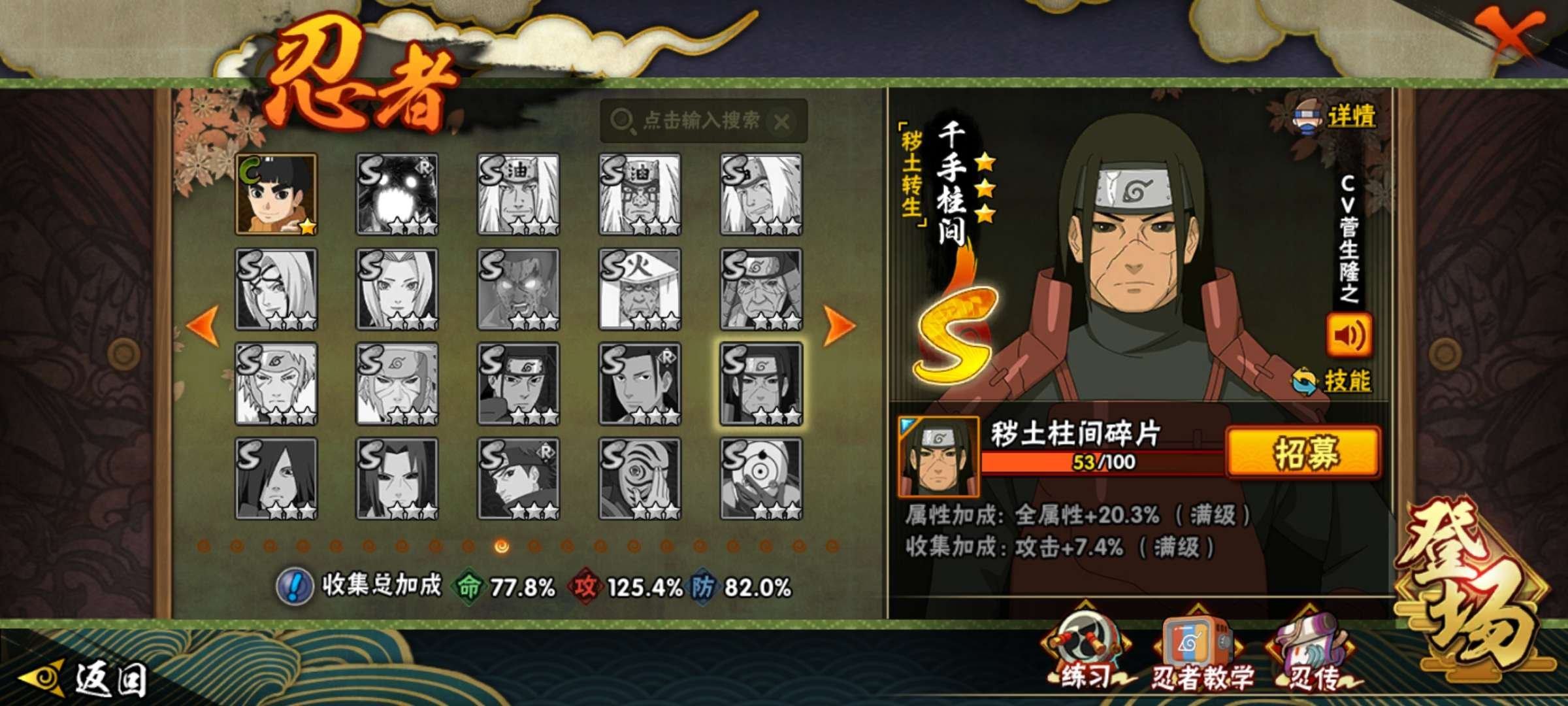Viewport: 1568px width, 706px height.
Task: Clear the search box with X
Action: point(781,122)
